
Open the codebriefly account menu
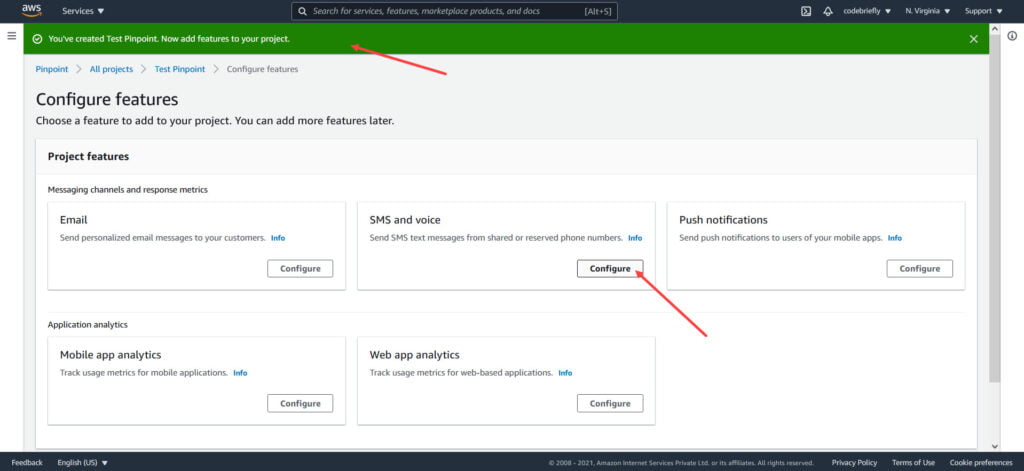click(x=867, y=11)
